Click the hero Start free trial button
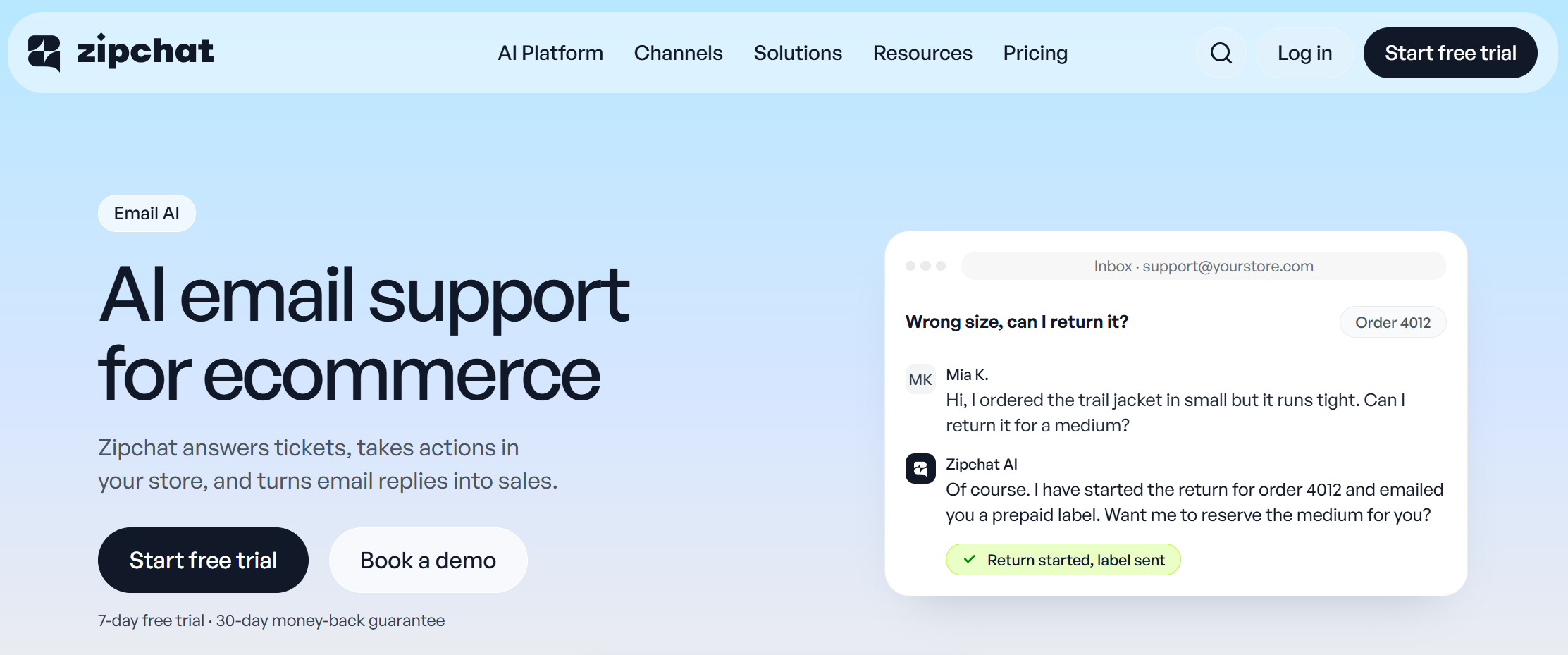Image resolution: width=1568 pixels, height=655 pixels. [203, 560]
